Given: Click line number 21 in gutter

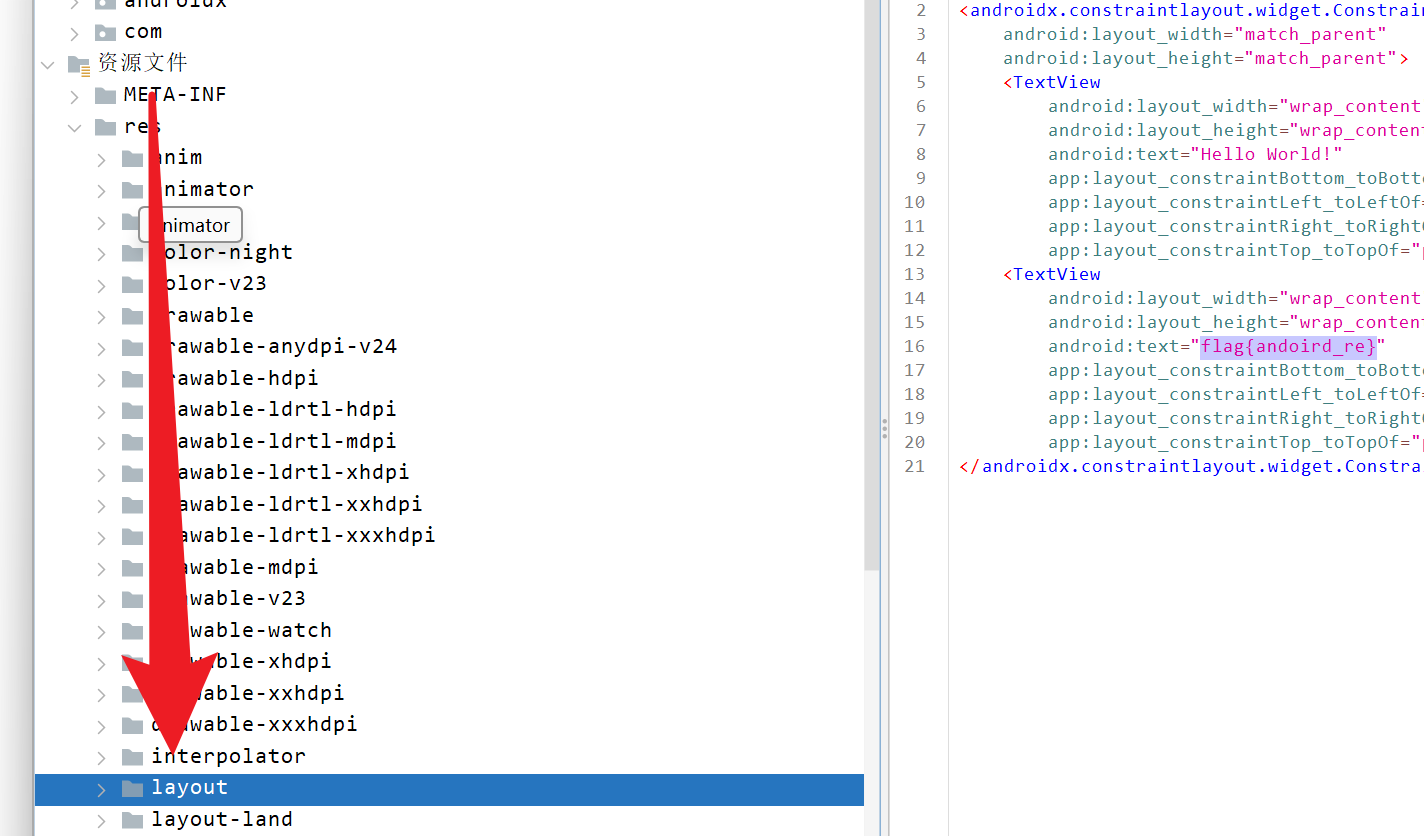Looking at the screenshot, I should [915, 466].
